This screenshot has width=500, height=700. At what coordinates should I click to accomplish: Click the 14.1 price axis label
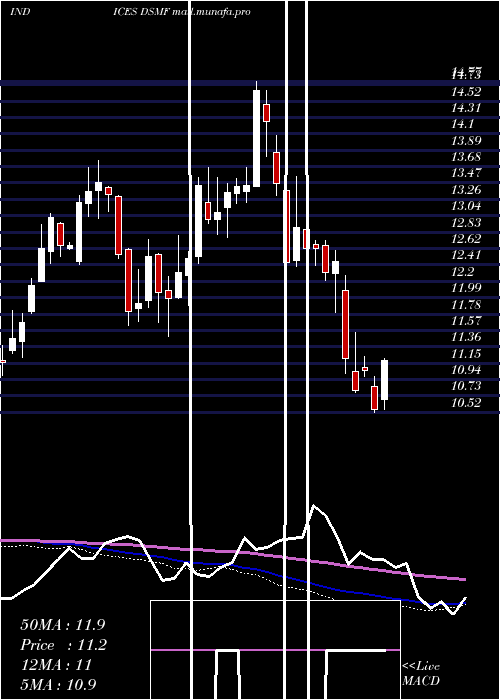point(463,124)
